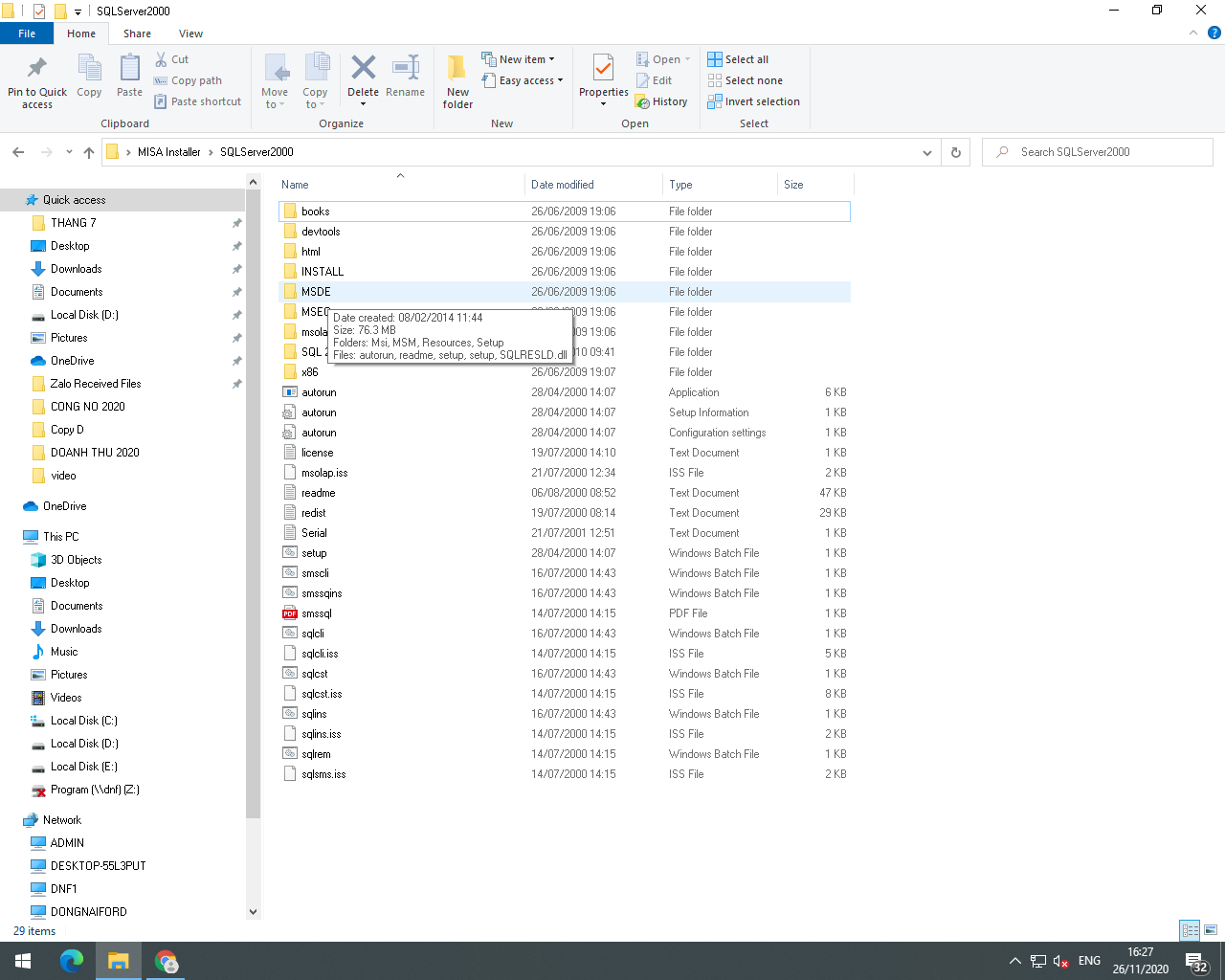Open the Windows Start menu
Viewport: 1225px width, 980px height.
23,961
